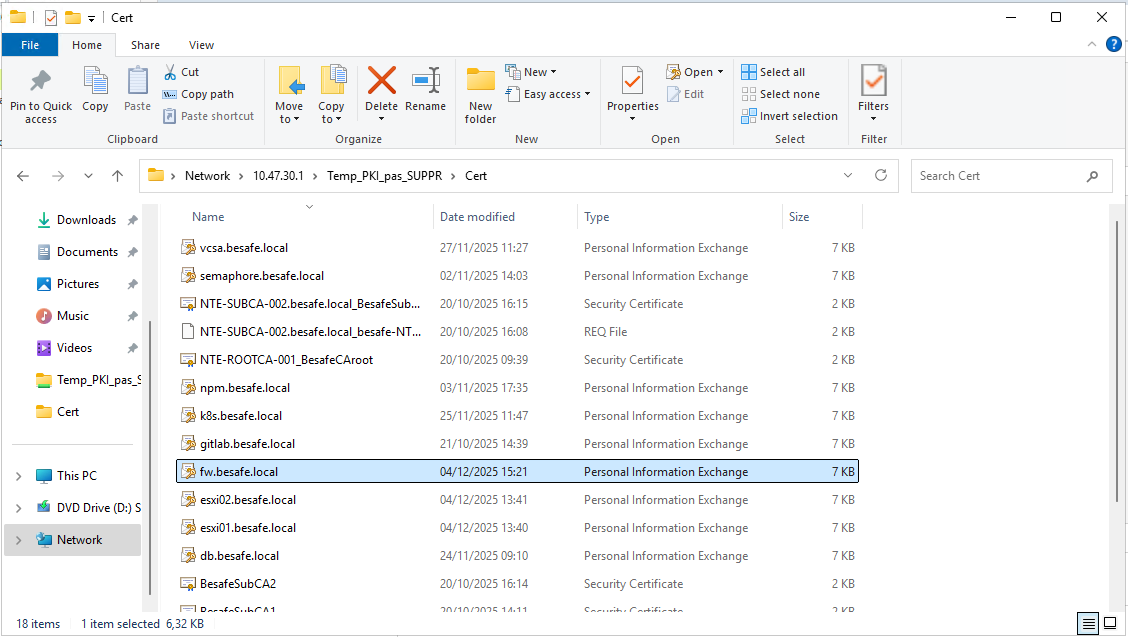This screenshot has width=1128, height=637.
Task: Select the esxi02.besafe.local file
Action: pyautogui.click(x=517, y=500)
